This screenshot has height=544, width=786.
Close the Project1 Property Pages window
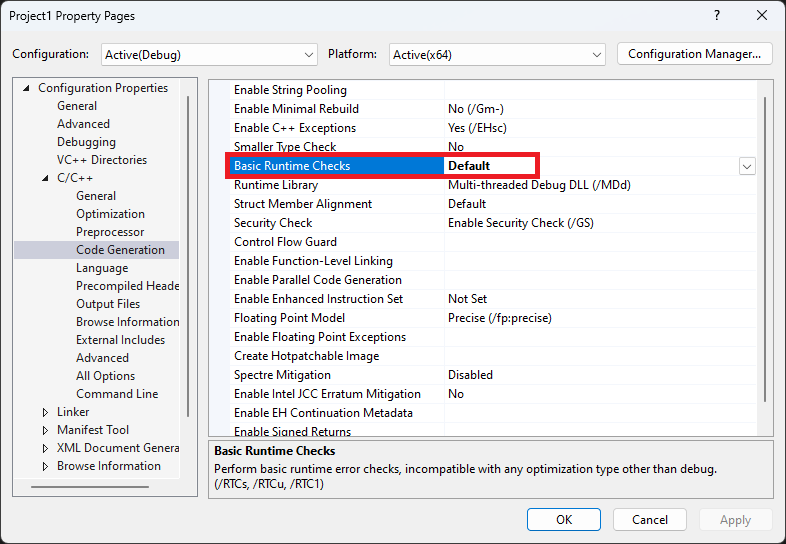point(762,16)
